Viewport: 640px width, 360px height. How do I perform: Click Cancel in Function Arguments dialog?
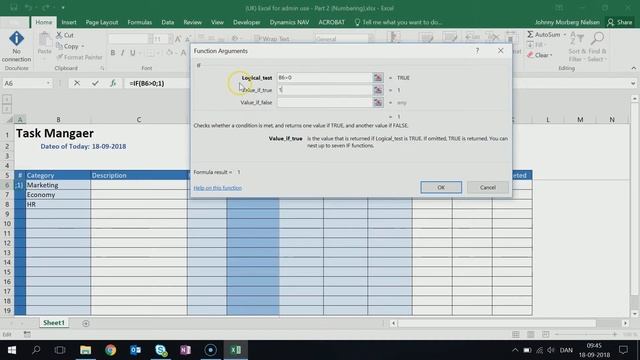488,187
